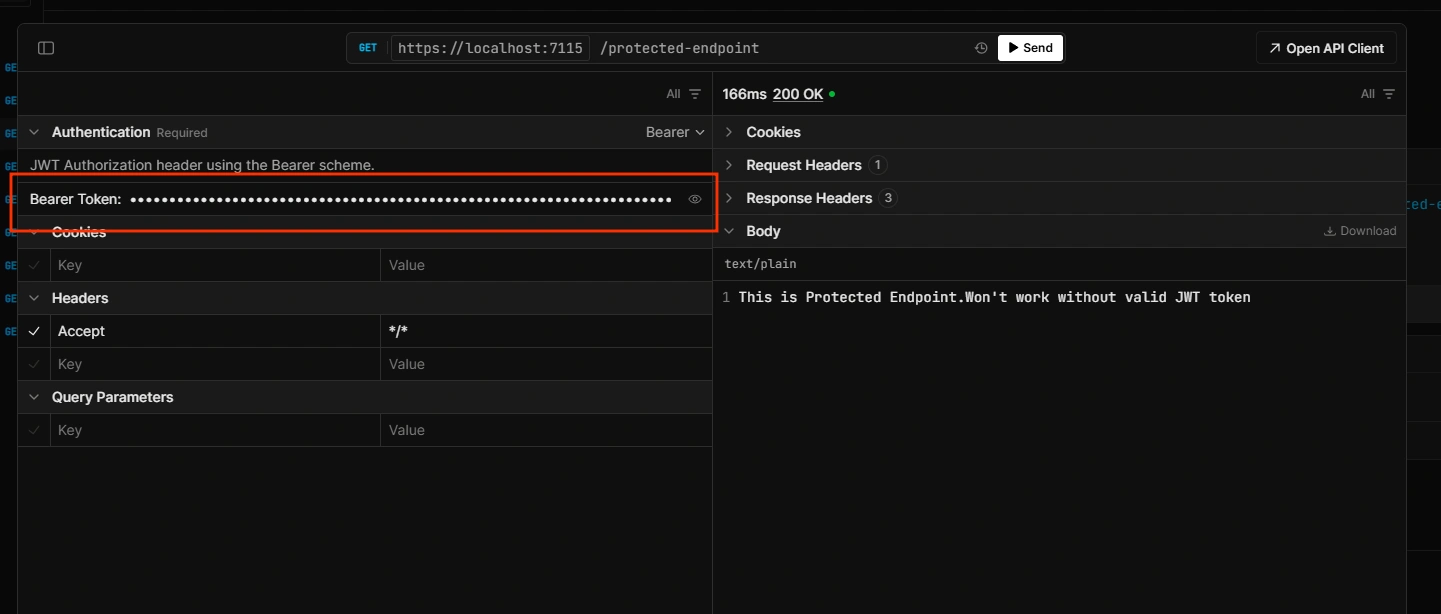
Task: Click the Response Headers count badge 3
Action: [888, 198]
